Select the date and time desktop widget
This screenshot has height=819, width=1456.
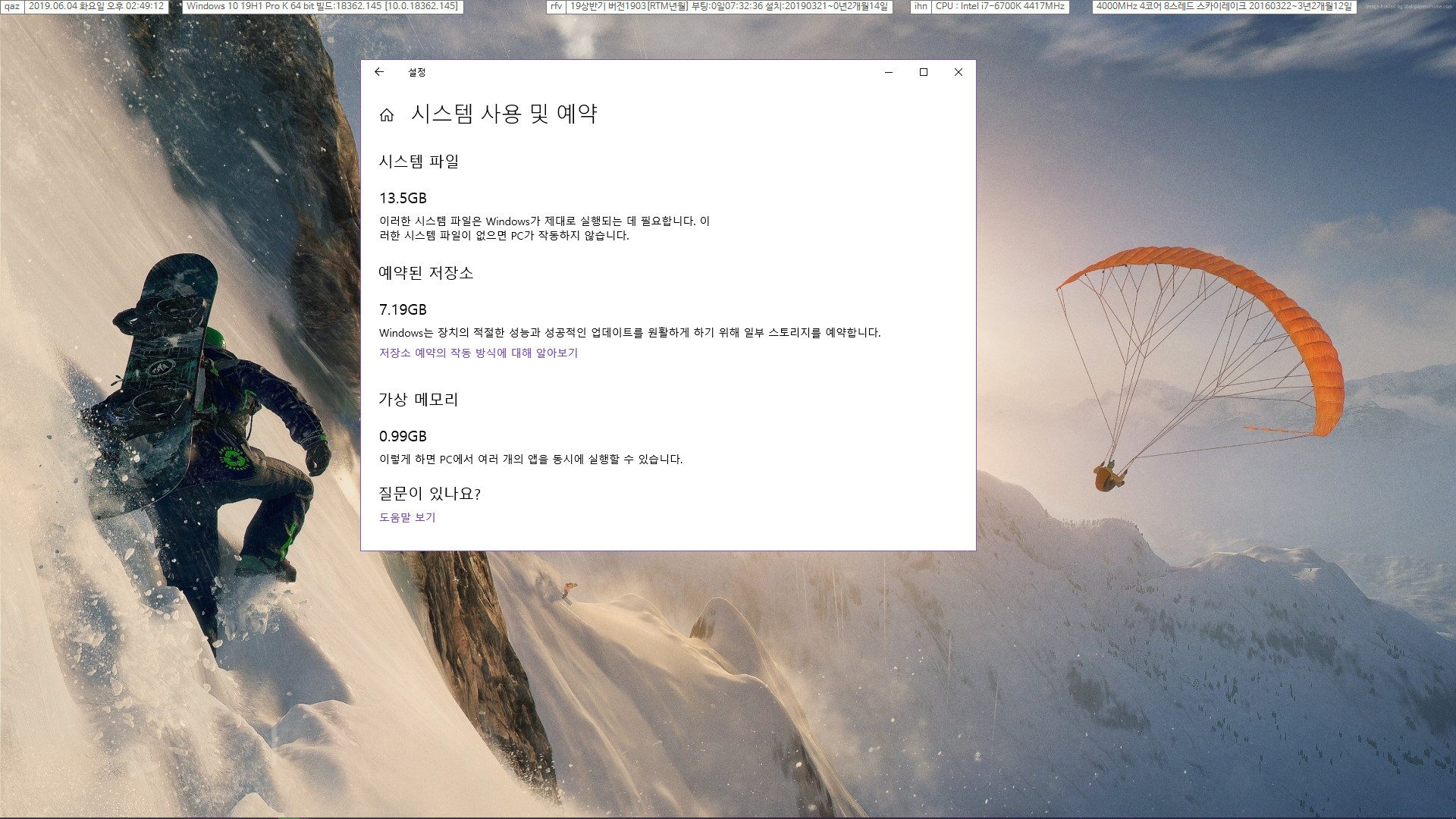click(x=96, y=6)
